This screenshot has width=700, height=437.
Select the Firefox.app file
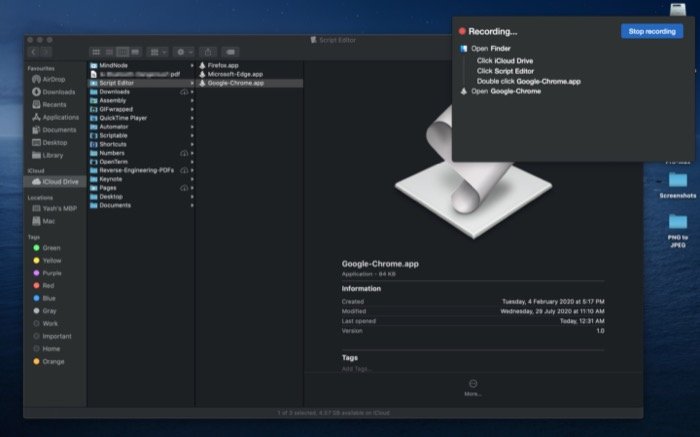point(250,65)
